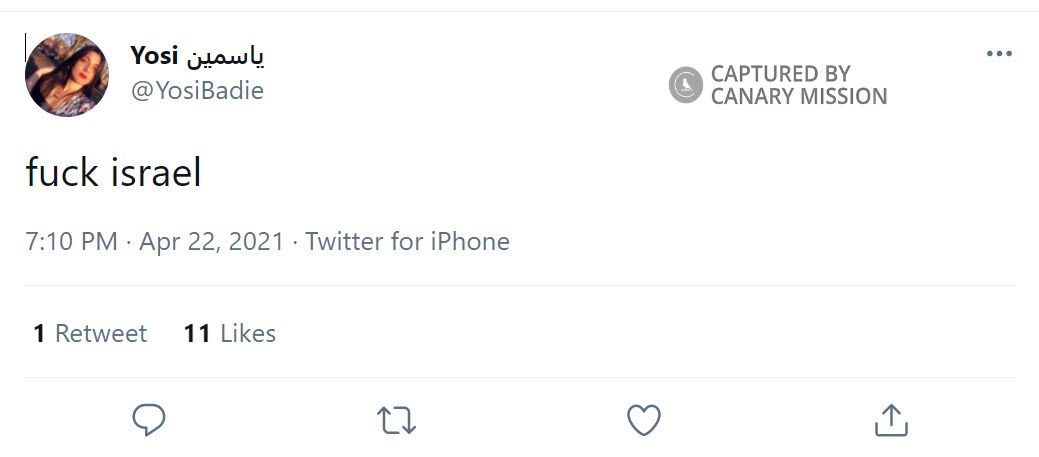Open Yosi's profile avatar picture
The width and height of the screenshot is (1039, 457).
[x=67, y=75]
